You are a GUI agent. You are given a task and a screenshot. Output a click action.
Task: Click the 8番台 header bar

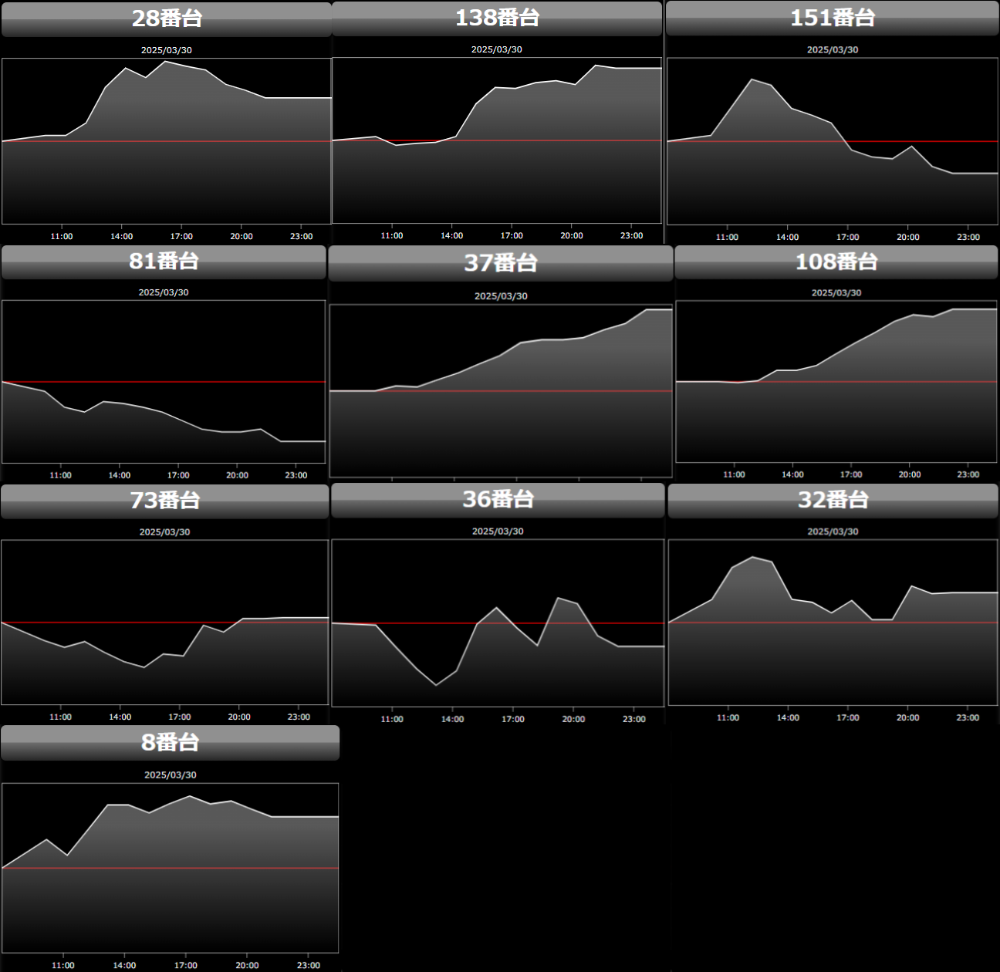tap(170, 743)
